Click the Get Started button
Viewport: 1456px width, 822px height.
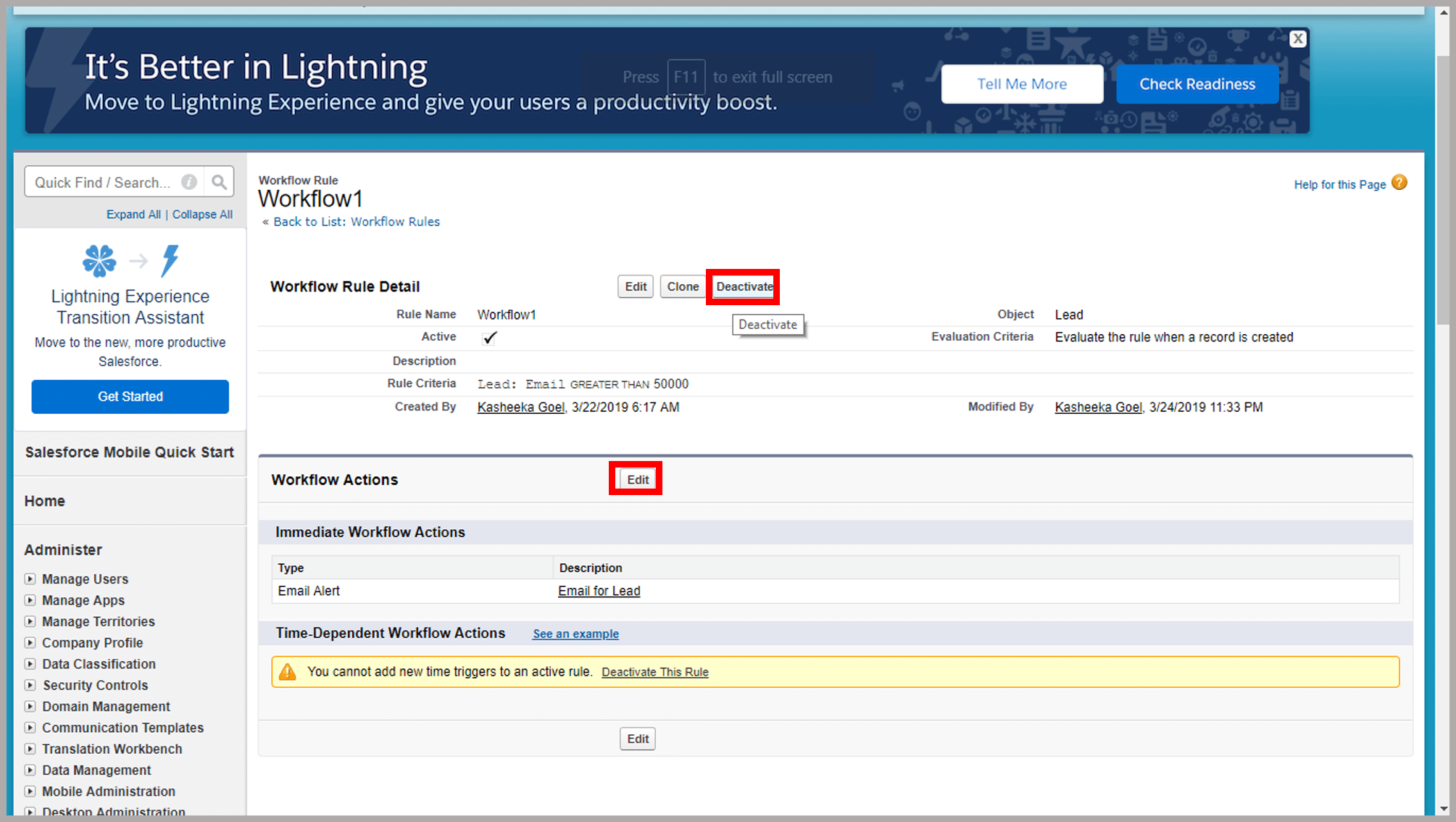[131, 396]
